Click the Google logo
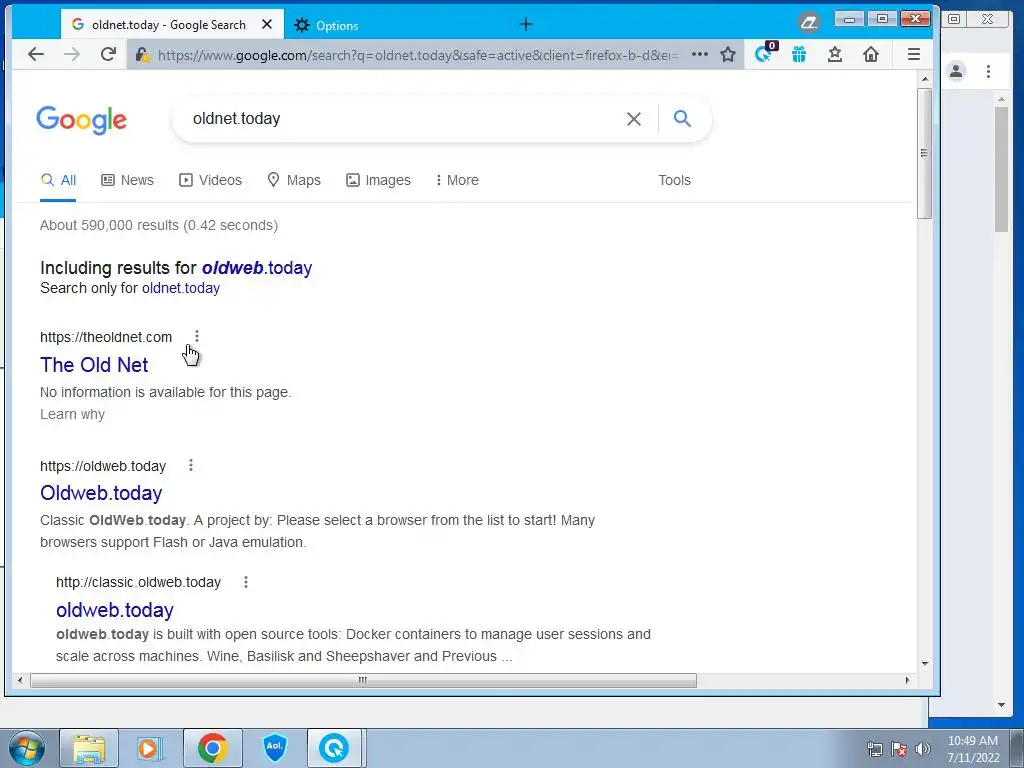 [x=82, y=120]
